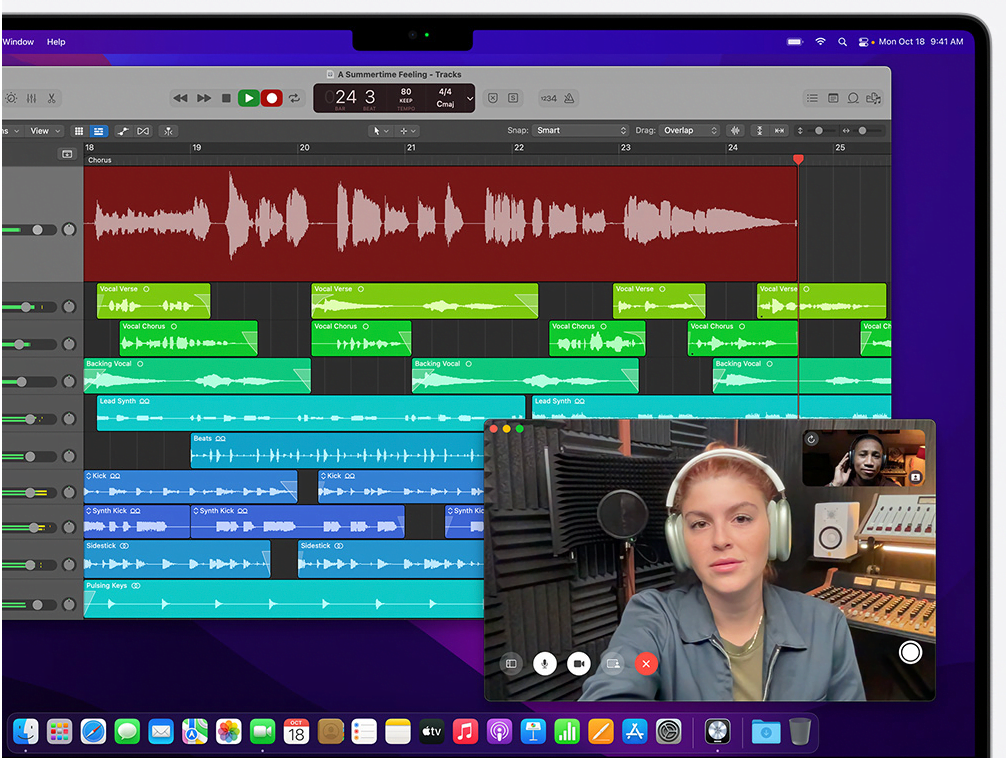
Task: Turn off camera in FaceTime
Action: pos(579,664)
